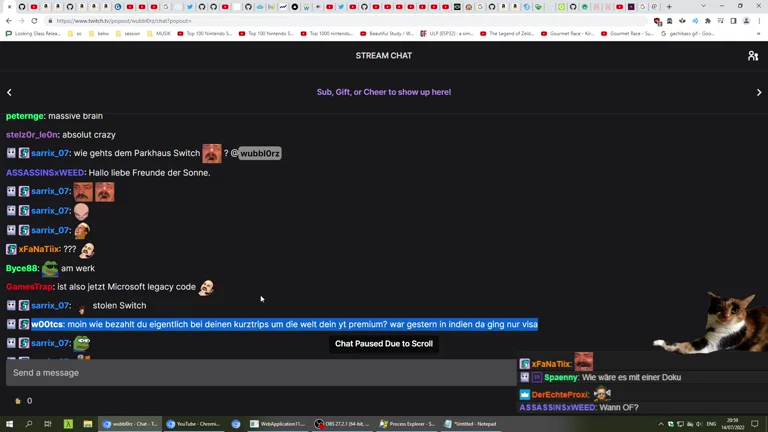Switch to Untitled - Notepad taskbar window
Viewport: 768px width, 432px height.
(x=471, y=424)
